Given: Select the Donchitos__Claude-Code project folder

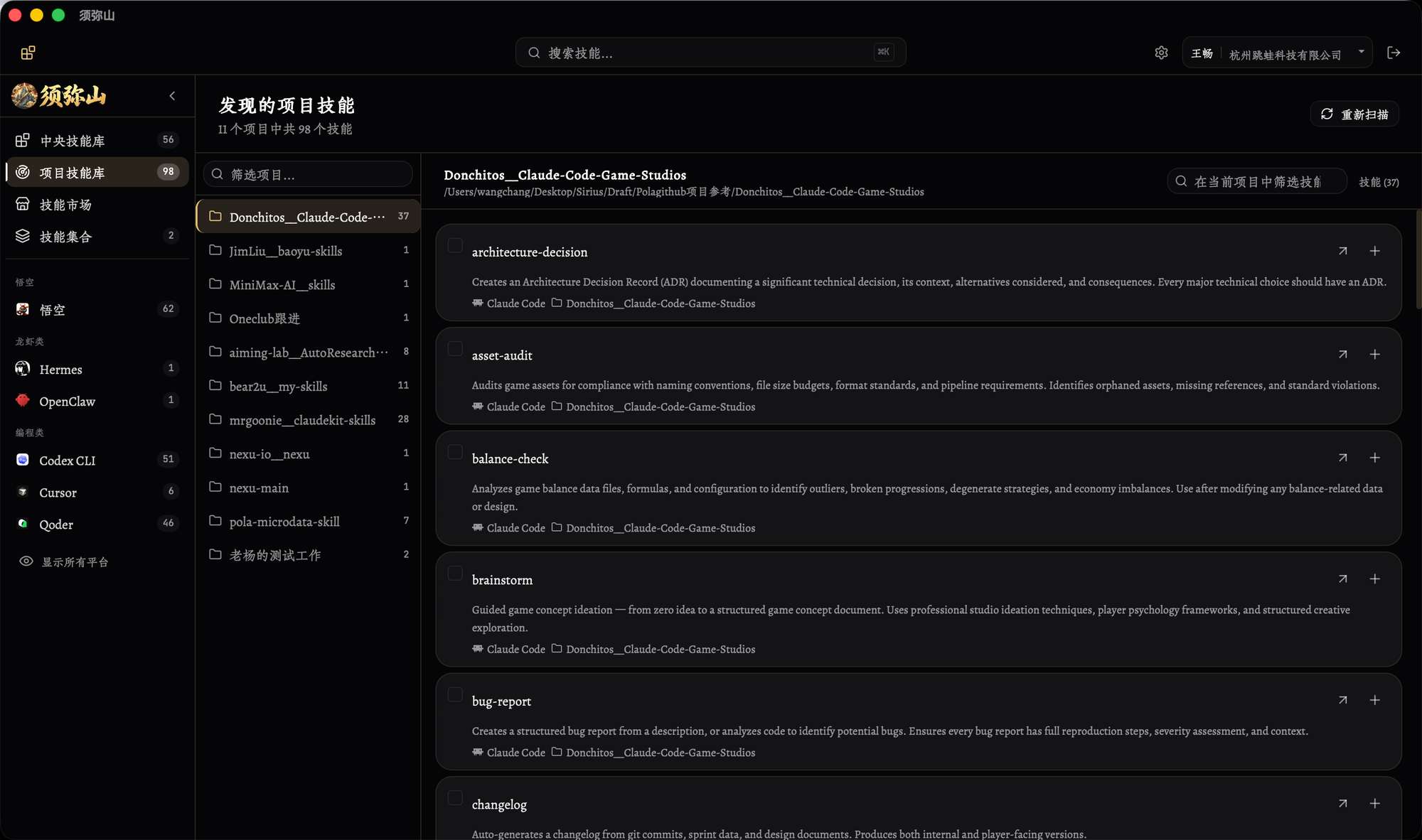Looking at the screenshot, I should click(309, 217).
